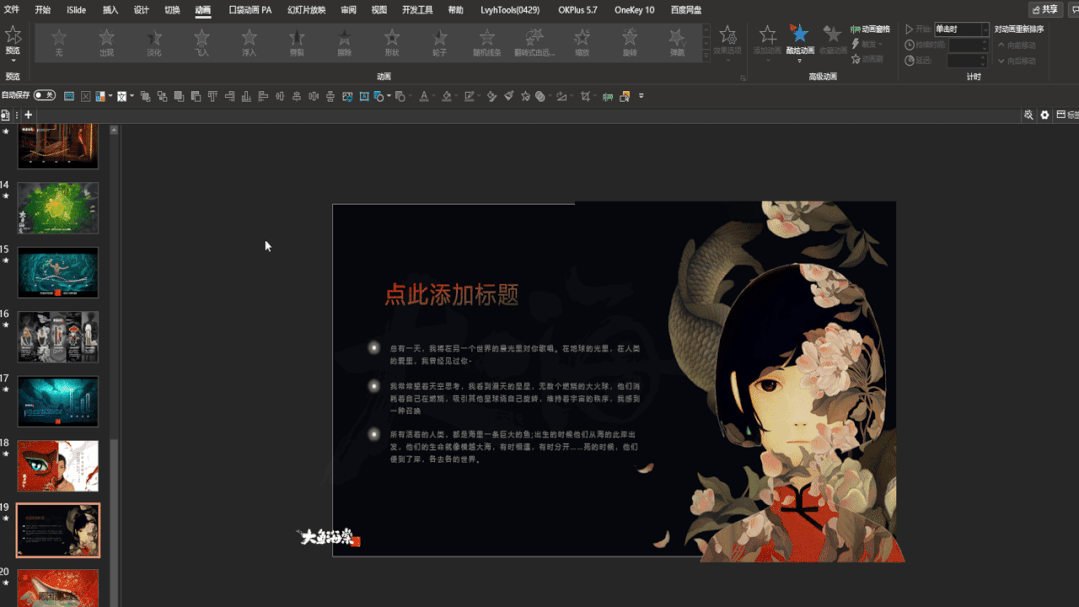1079x607 pixels.
Task: Click the align top icon in quick toolbar
Action: 213,96
